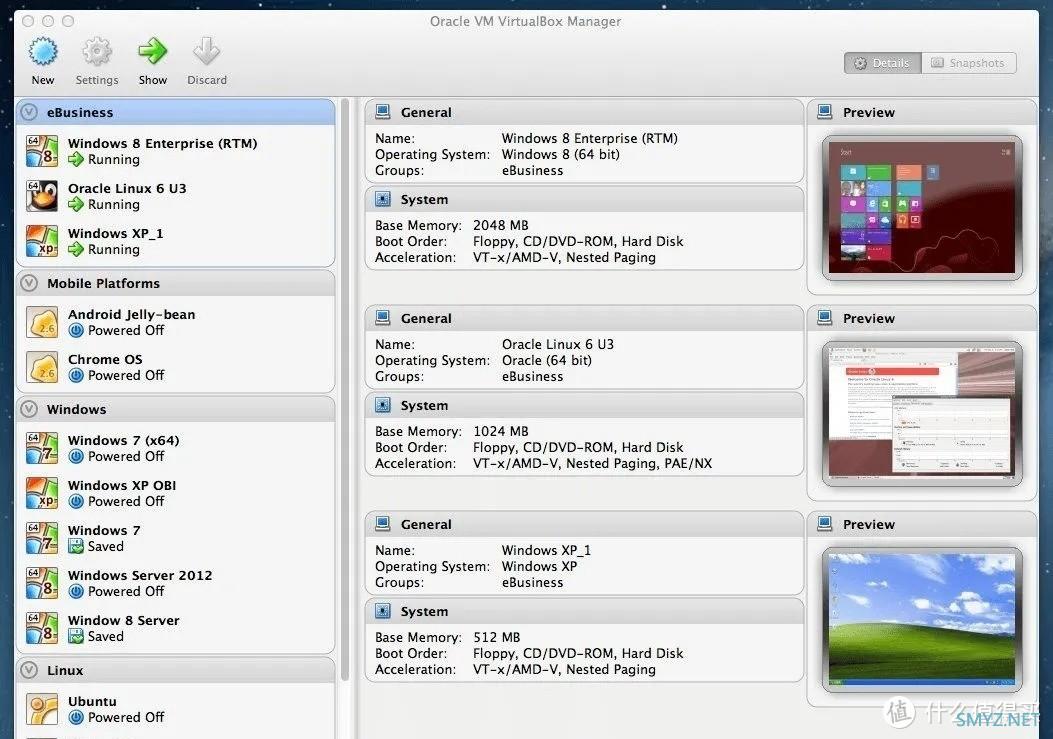Select Windows XP_1 in VM list
Image resolution: width=1053 pixels, height=739 pixels.
[x=175, y=241]
